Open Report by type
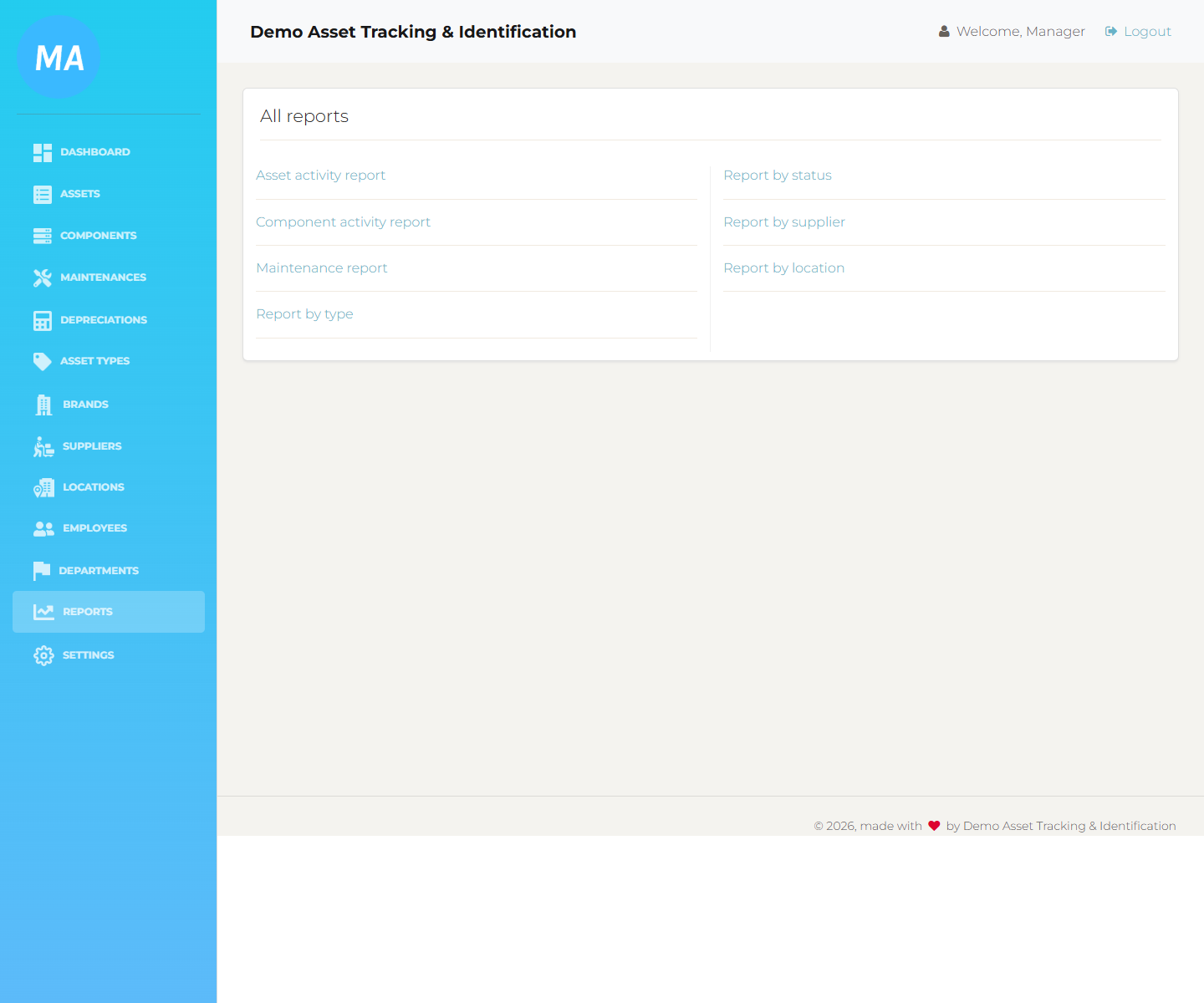The width and height of the screenshot is (1204, 1003). point(304,314)
